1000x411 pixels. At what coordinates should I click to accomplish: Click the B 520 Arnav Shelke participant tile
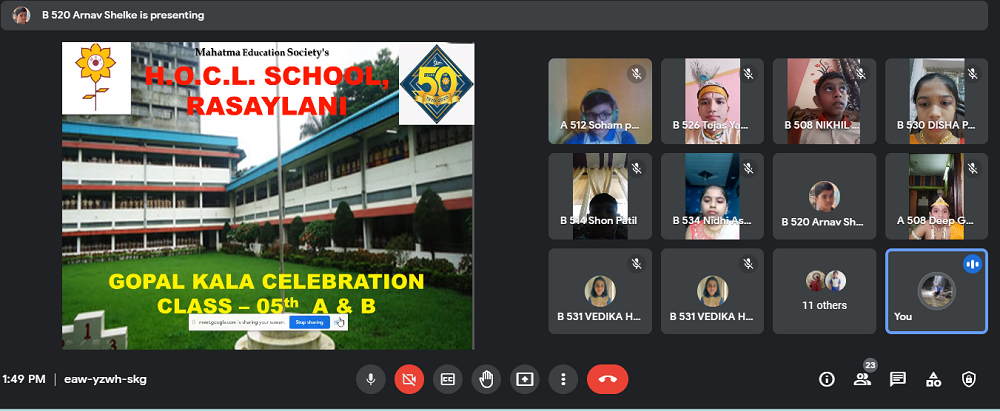pyautogui.click(x=824, y=196)
